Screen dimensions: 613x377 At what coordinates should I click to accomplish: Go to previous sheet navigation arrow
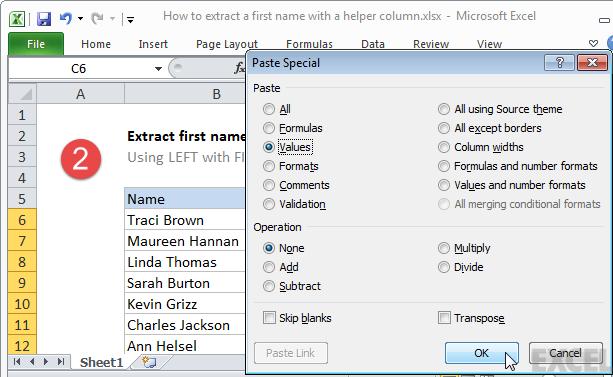(32, 362)
